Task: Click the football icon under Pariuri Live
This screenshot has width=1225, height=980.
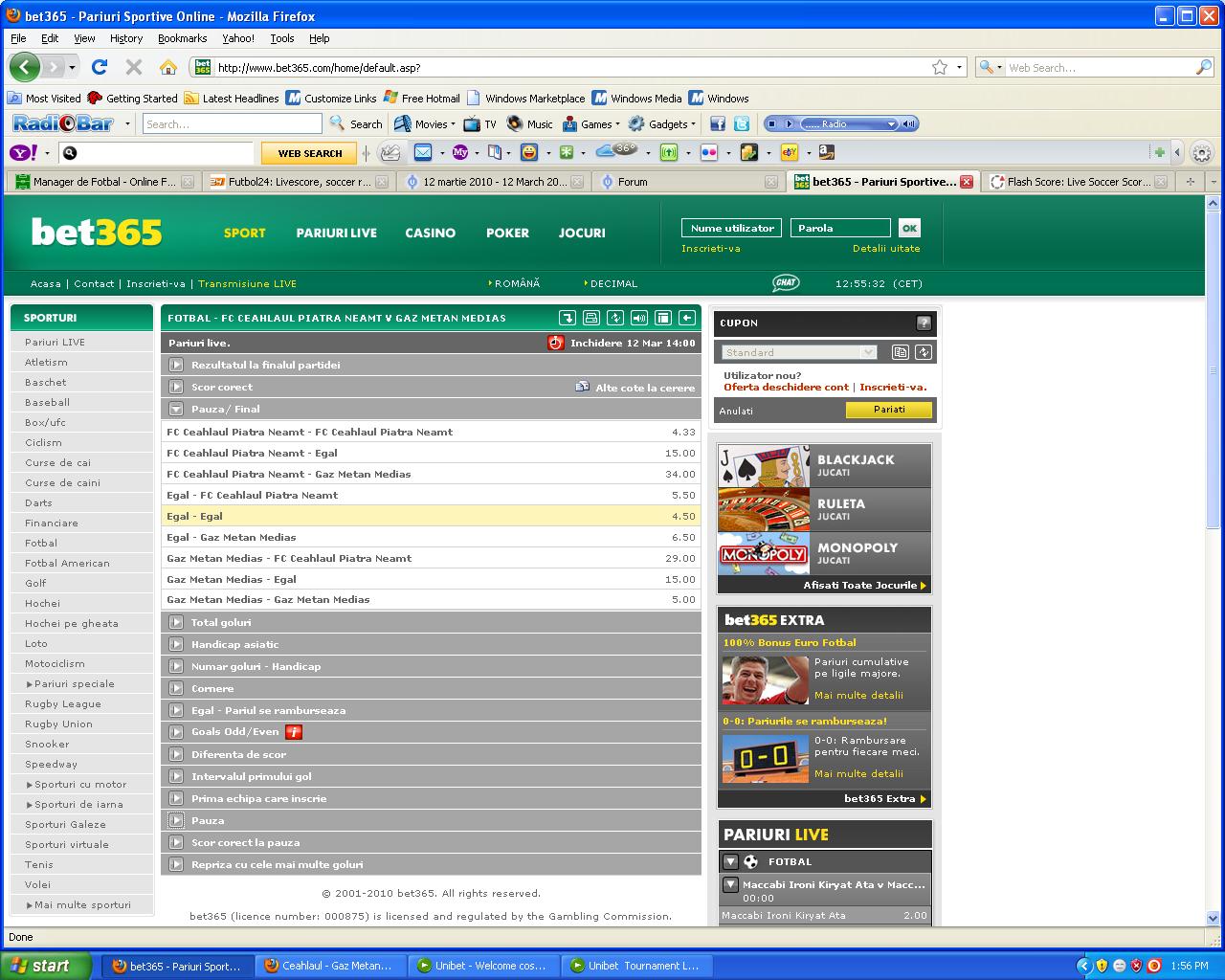Action: (x=751, y=861)
